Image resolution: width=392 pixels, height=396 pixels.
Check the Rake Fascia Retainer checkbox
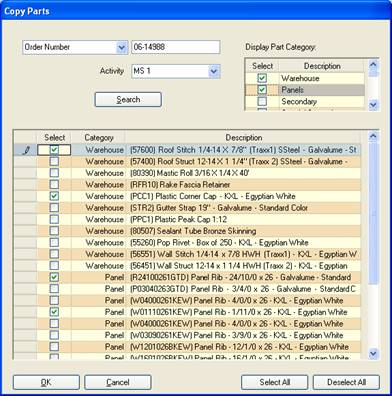(54, 185)
